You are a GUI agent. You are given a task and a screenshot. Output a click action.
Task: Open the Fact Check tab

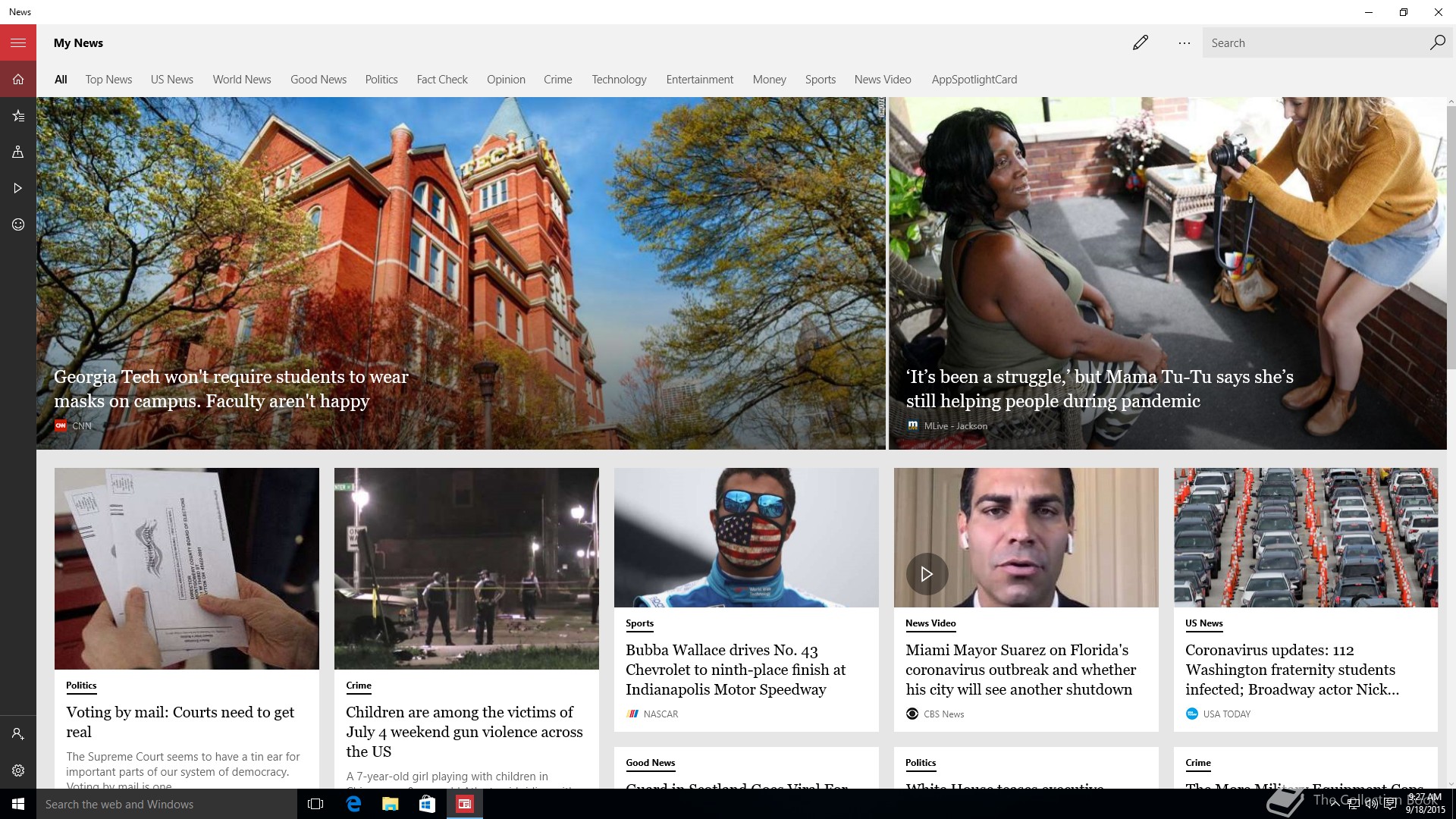(x=442, y=80)
